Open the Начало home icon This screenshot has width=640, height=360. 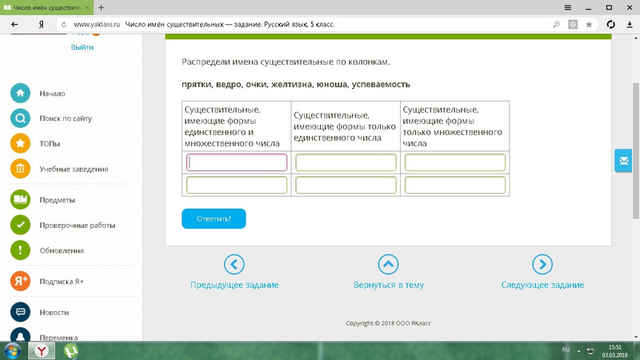20,93
